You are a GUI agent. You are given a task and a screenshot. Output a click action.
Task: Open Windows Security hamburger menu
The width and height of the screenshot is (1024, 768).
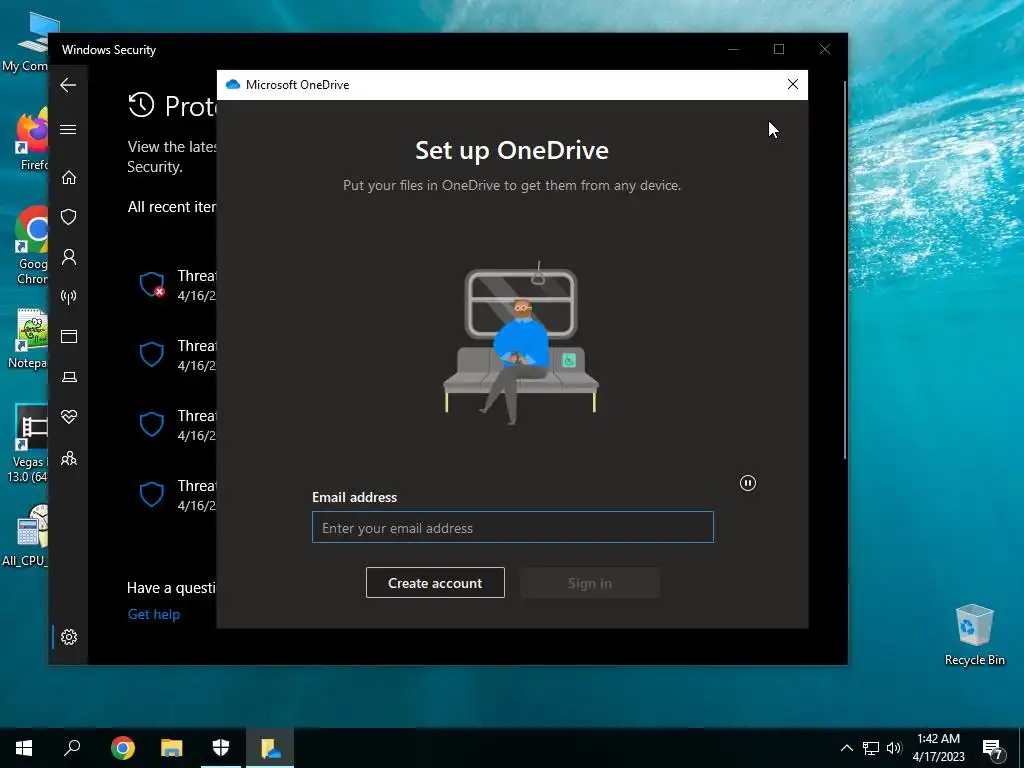[68, 129]
